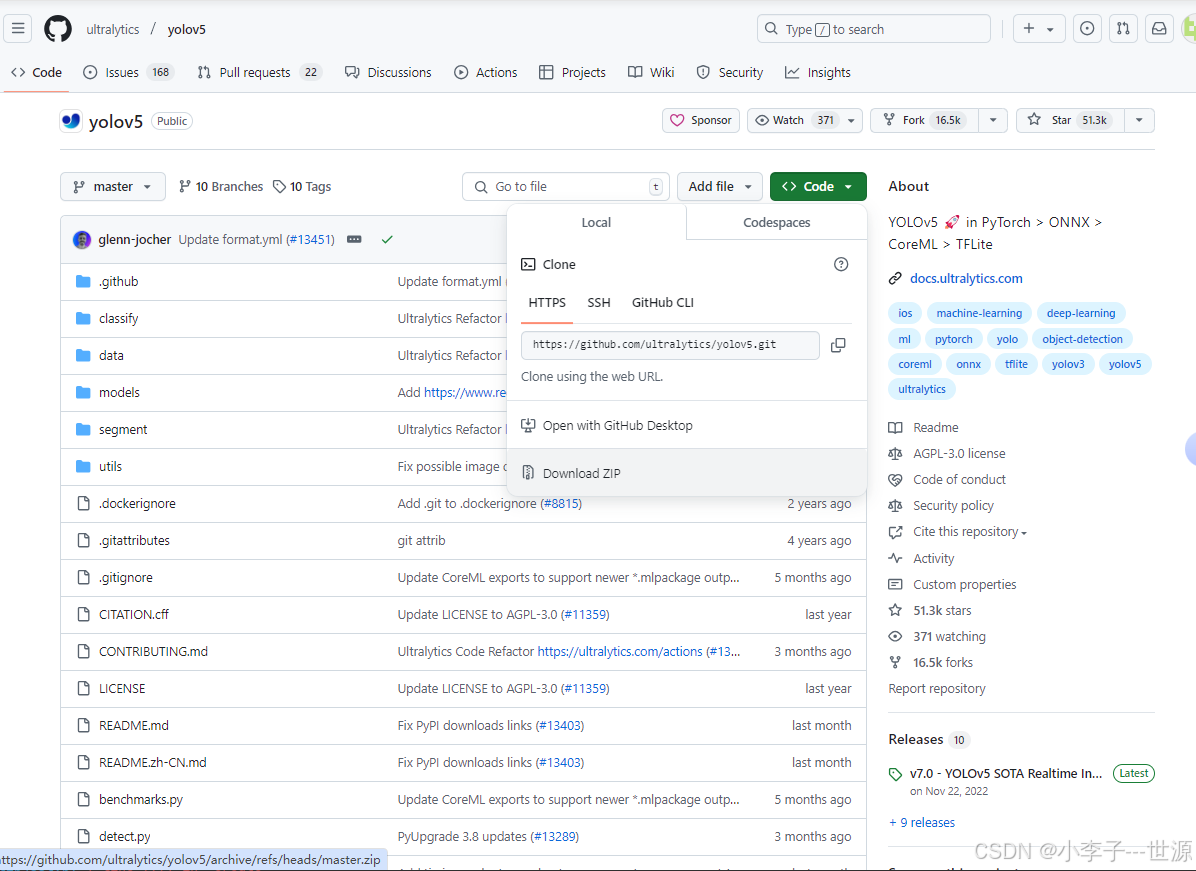Click Download ZIP

pos(686,473)
